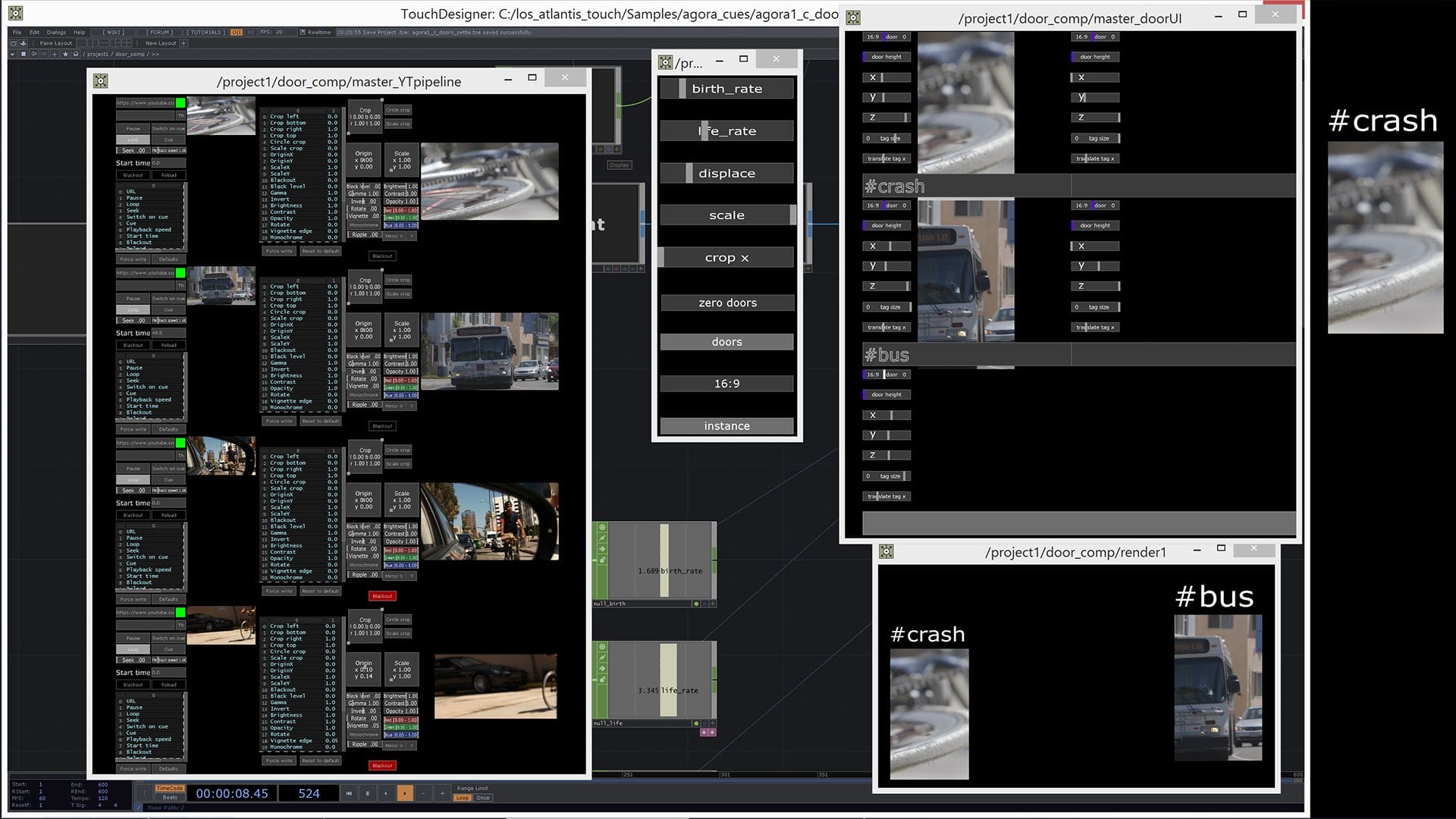
Task: Open the File menu
Action: click(17, 33)
